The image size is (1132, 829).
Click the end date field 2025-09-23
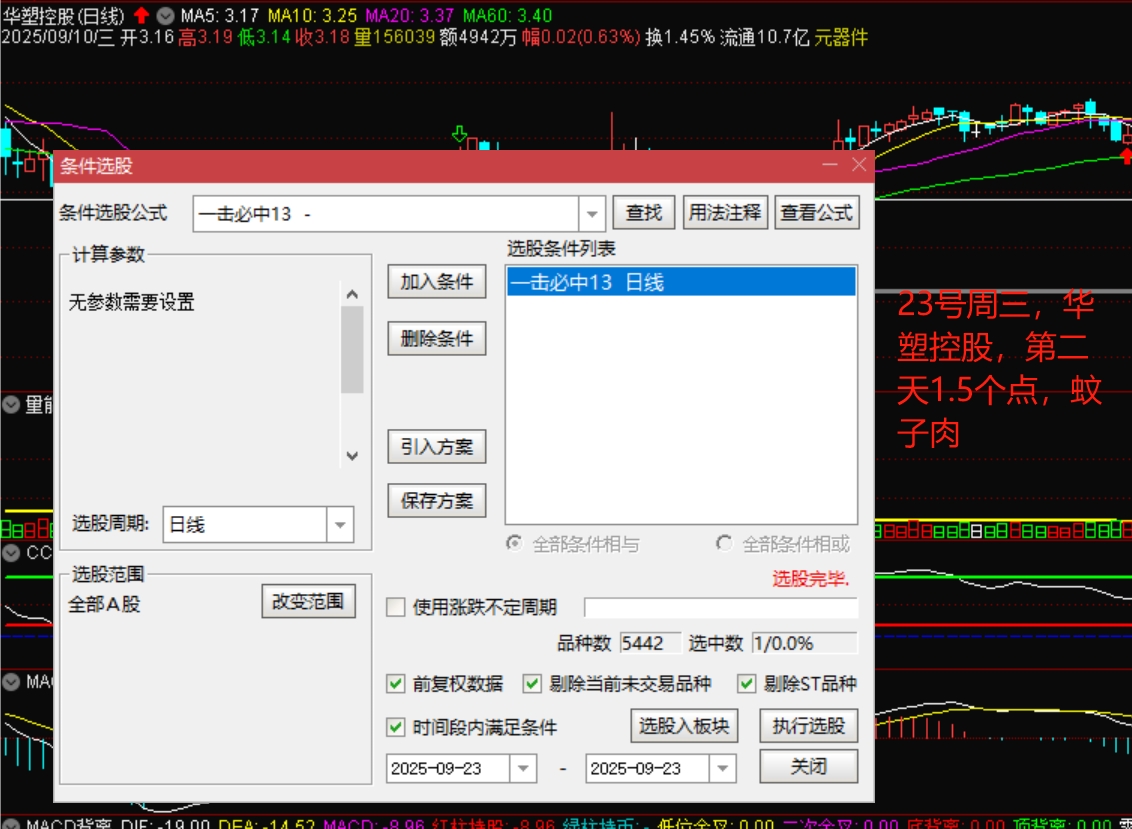(x=648, y=768)
